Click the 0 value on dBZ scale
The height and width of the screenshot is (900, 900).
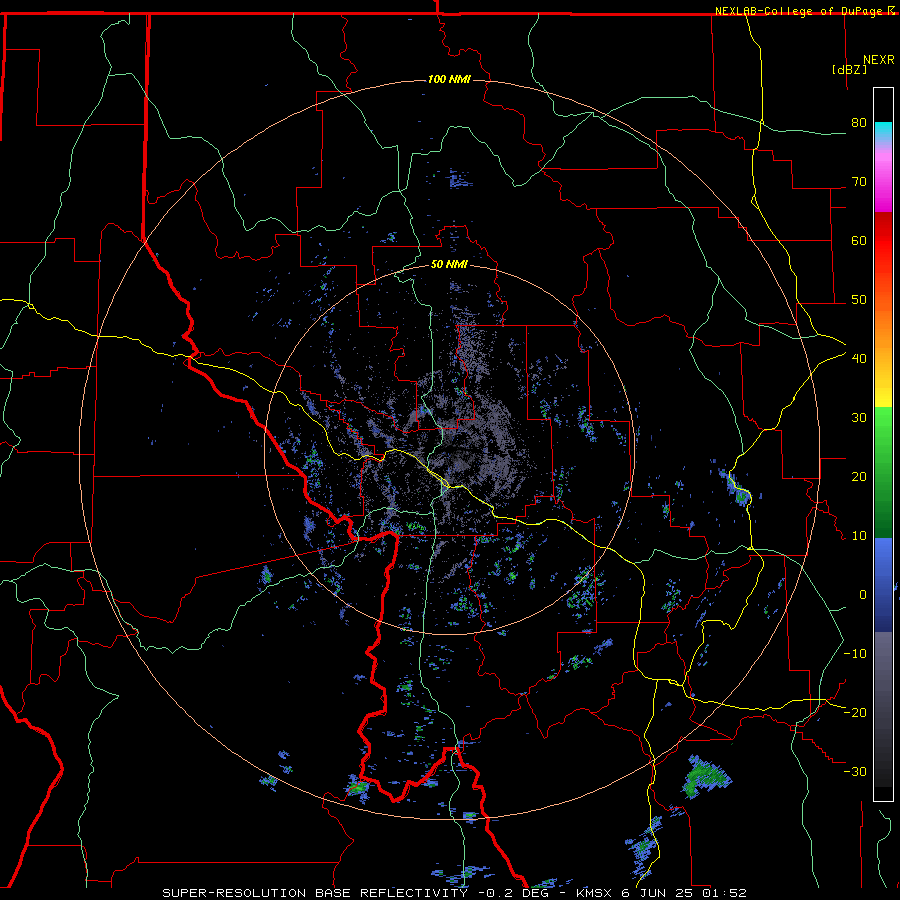click(863, 595)
